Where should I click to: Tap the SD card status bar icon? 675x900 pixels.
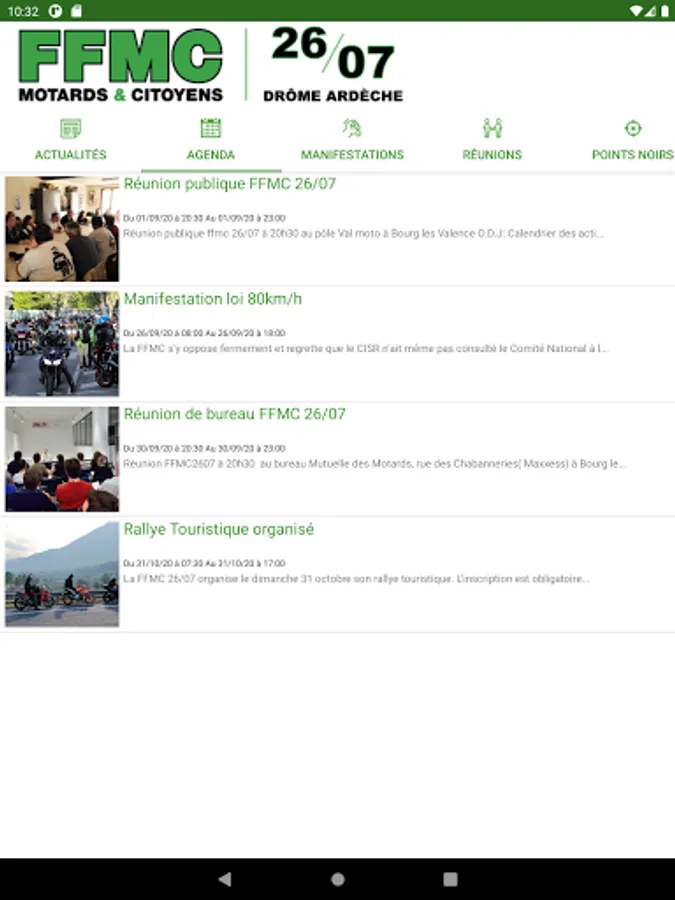click(x=76, y=11)
